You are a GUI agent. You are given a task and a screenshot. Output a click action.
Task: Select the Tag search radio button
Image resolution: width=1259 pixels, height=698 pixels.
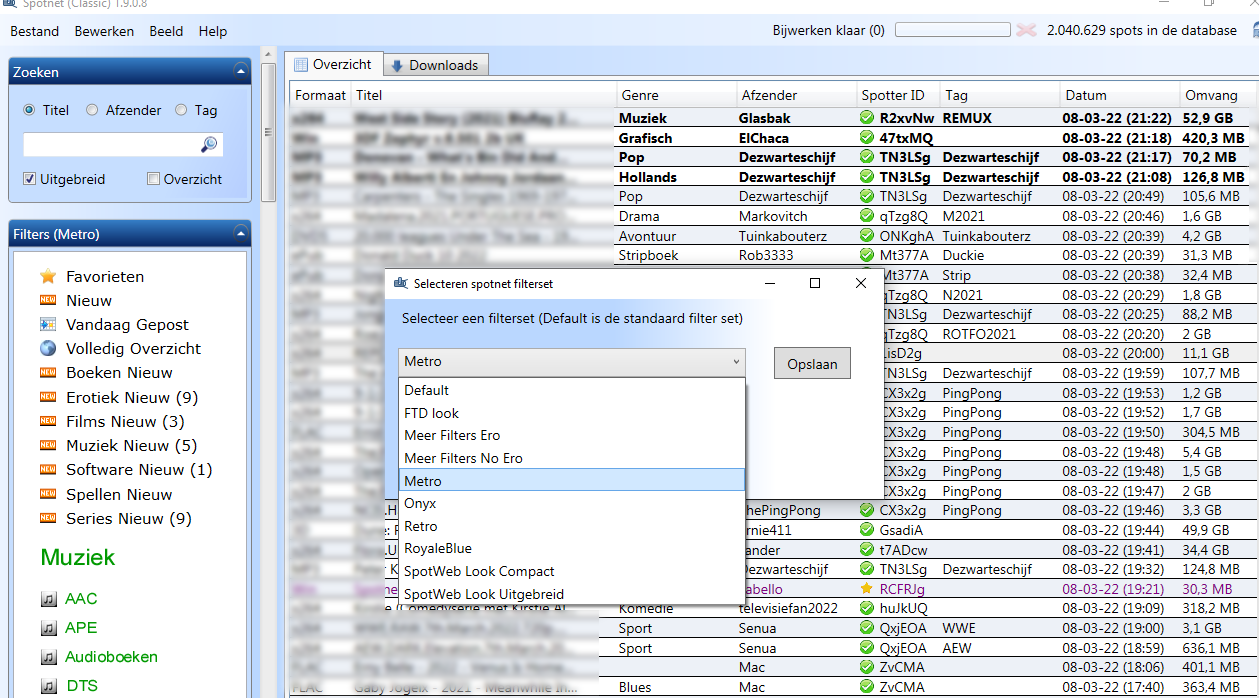point(181,110)
